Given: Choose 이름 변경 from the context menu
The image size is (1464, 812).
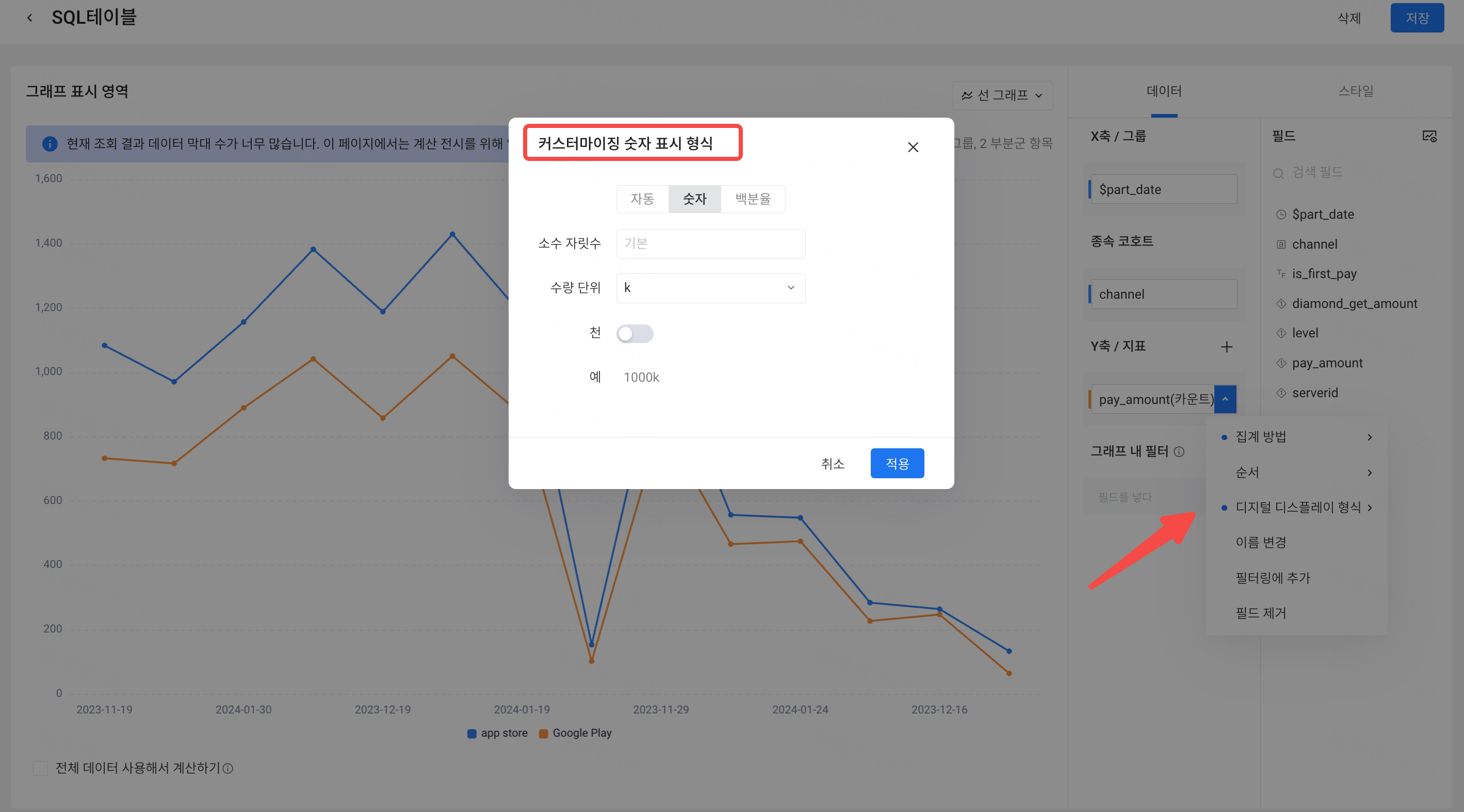Looking at the screenshot, I should [1261, 542].
